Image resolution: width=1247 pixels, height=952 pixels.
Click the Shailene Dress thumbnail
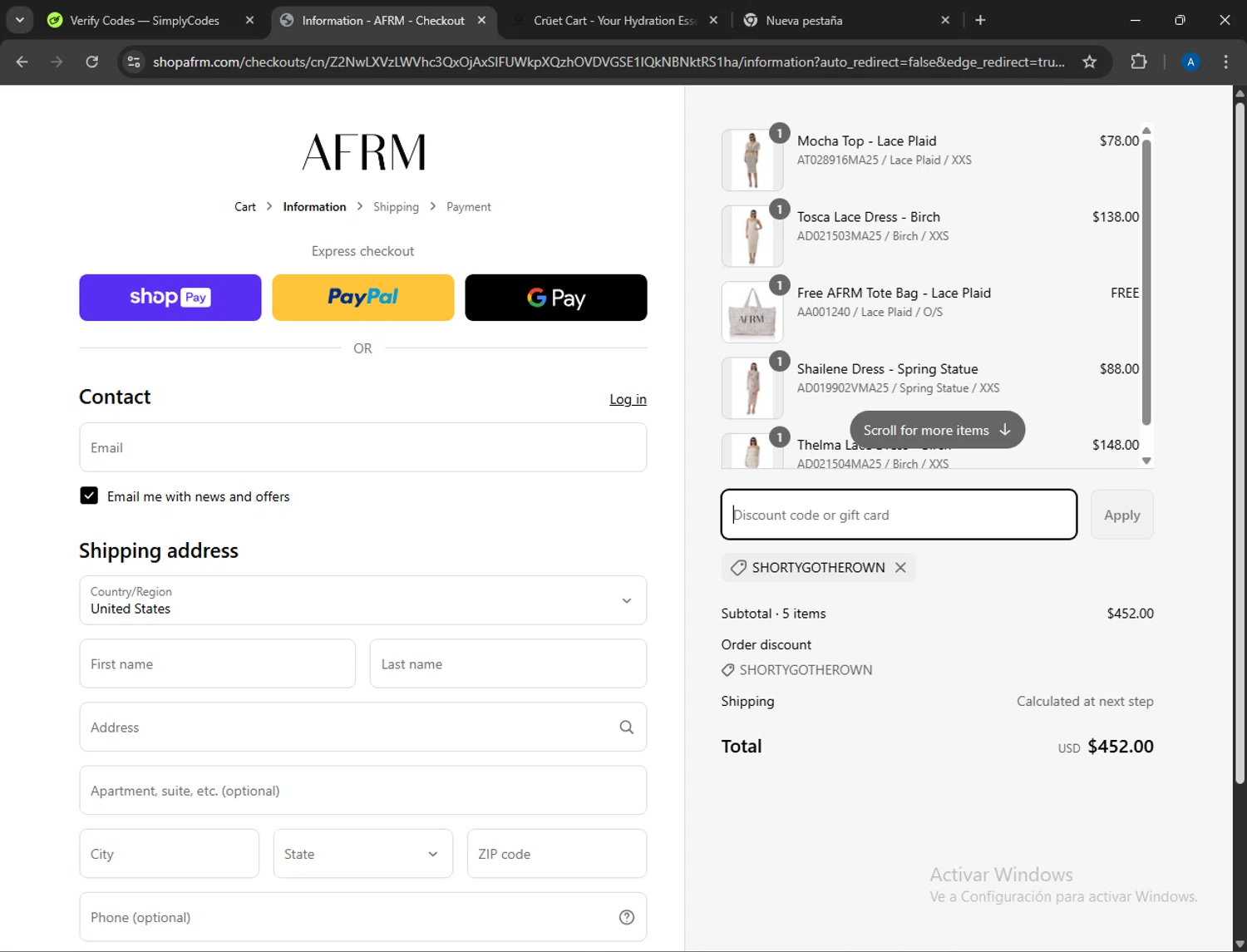coord(752,388)
